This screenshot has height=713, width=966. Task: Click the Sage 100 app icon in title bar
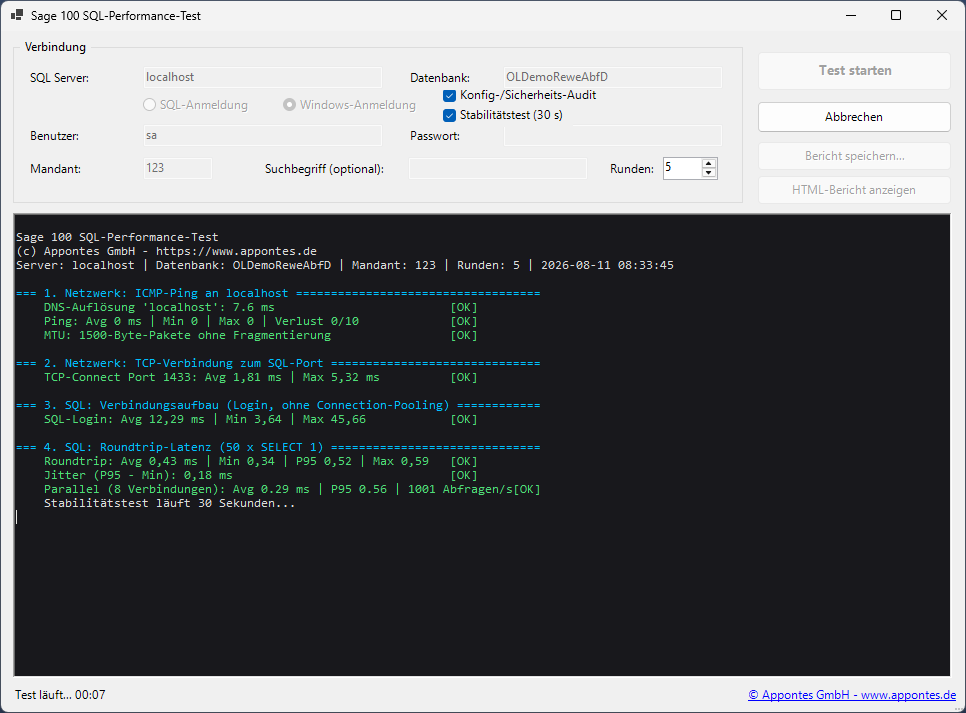click(x=17, y=15)
